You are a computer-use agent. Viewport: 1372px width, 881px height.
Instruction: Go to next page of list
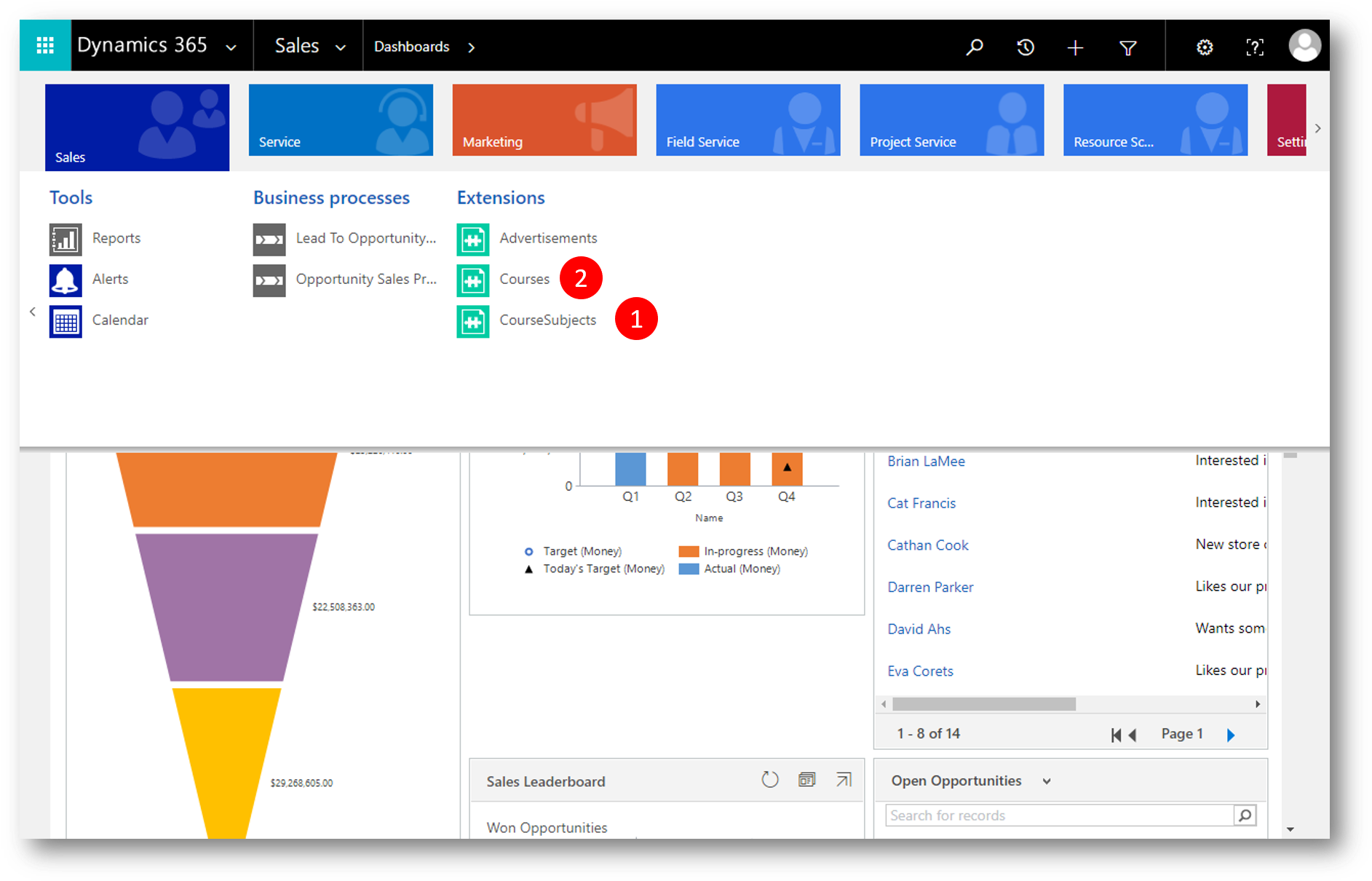1231,735
